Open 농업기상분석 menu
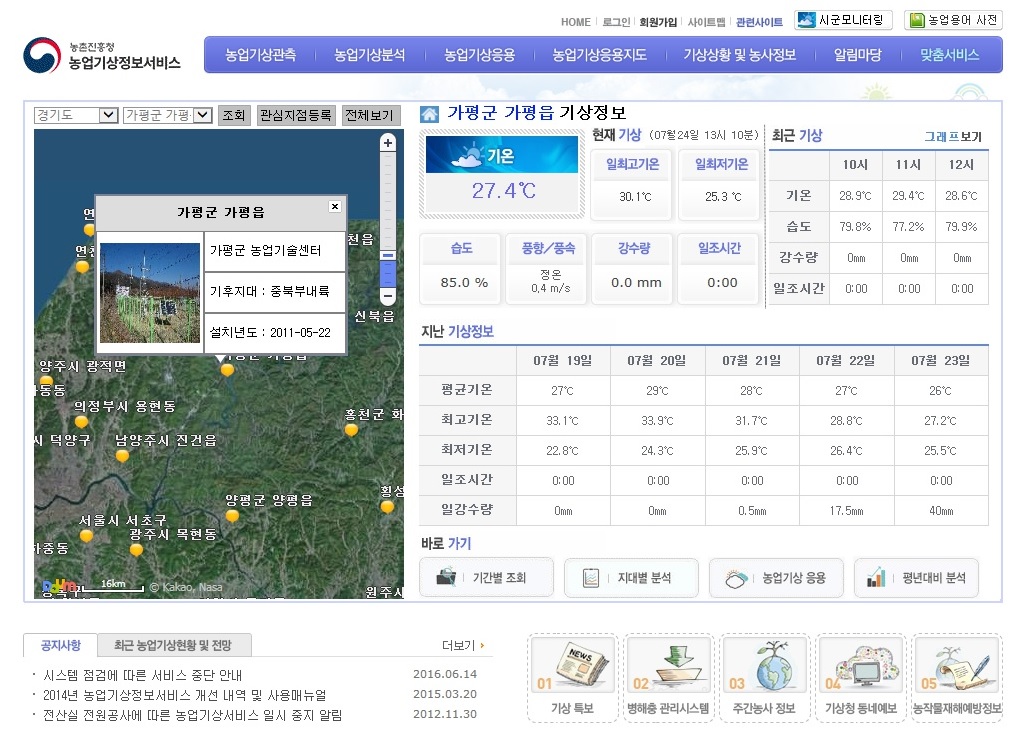 pos(369,55)
